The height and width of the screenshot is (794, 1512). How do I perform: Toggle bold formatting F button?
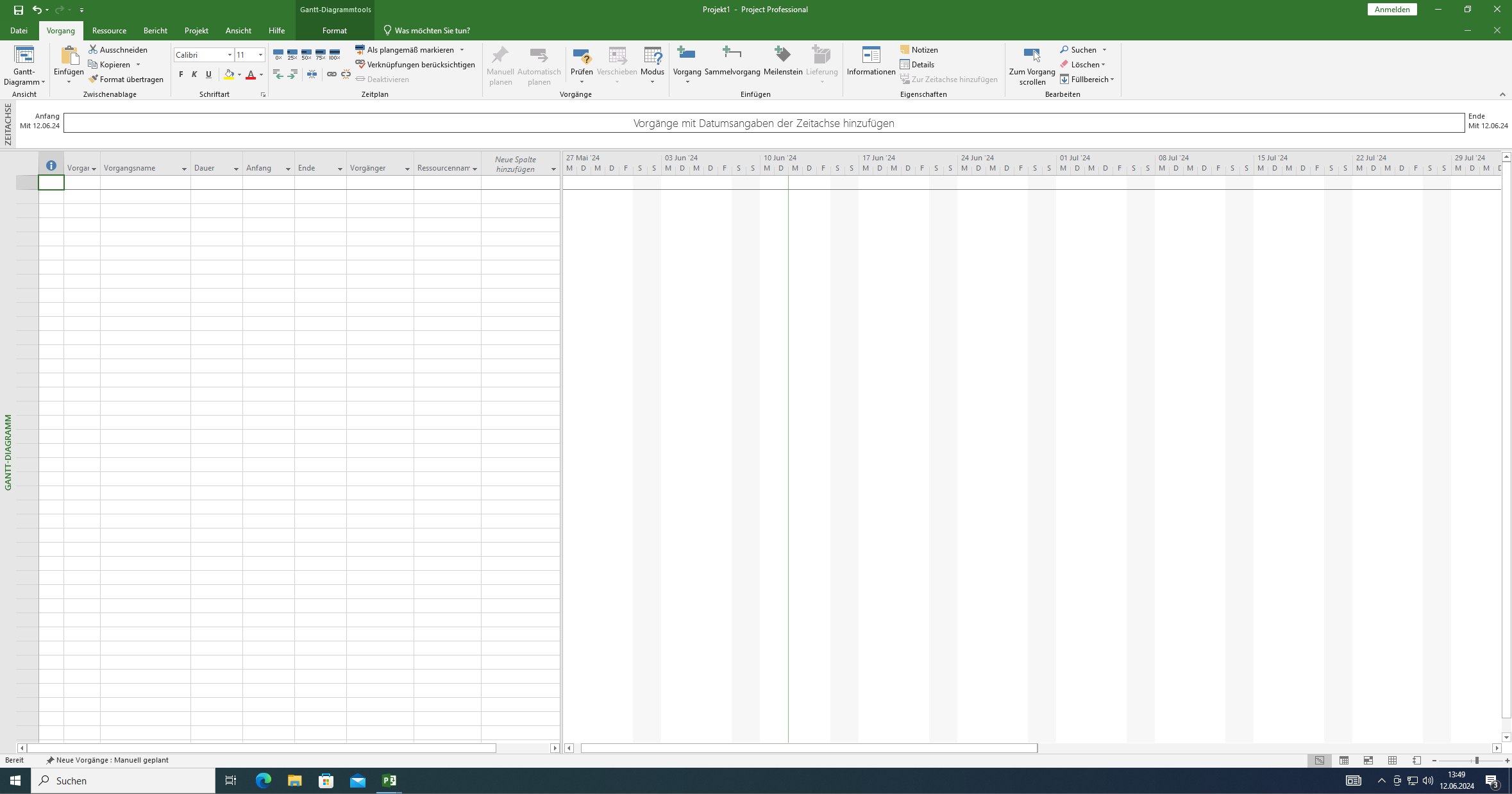[x=181, y=74]
